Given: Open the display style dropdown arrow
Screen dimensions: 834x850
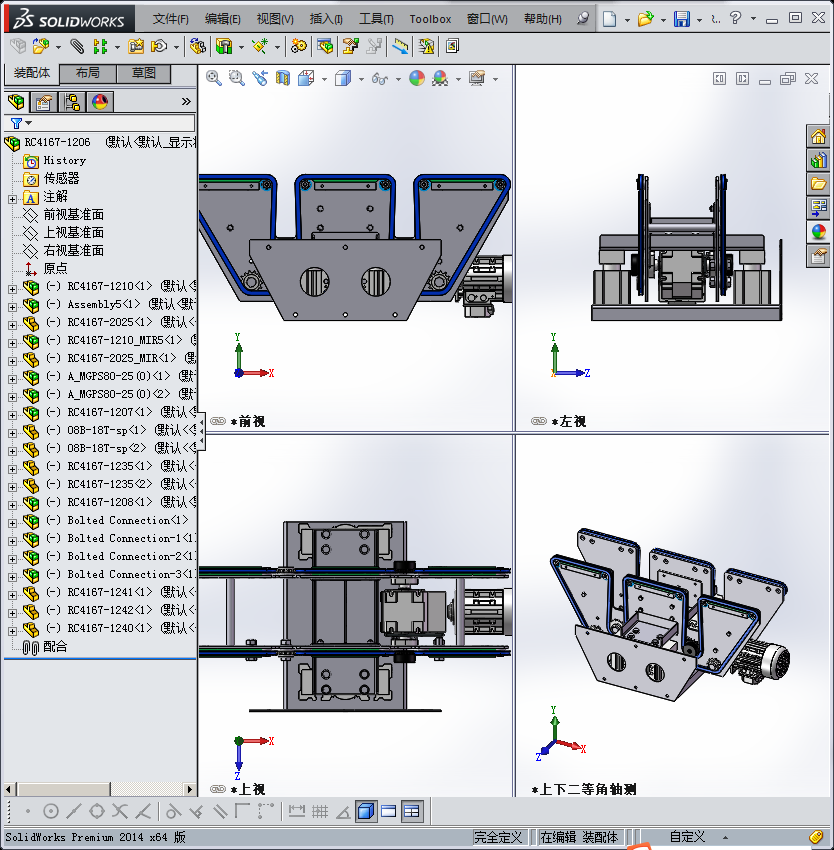Looking at the screenshot, I should (361, 79).
